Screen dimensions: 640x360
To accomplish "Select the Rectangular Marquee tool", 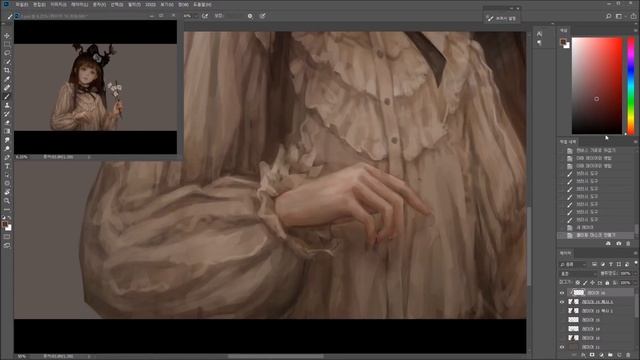I will [x=7, y=44].
